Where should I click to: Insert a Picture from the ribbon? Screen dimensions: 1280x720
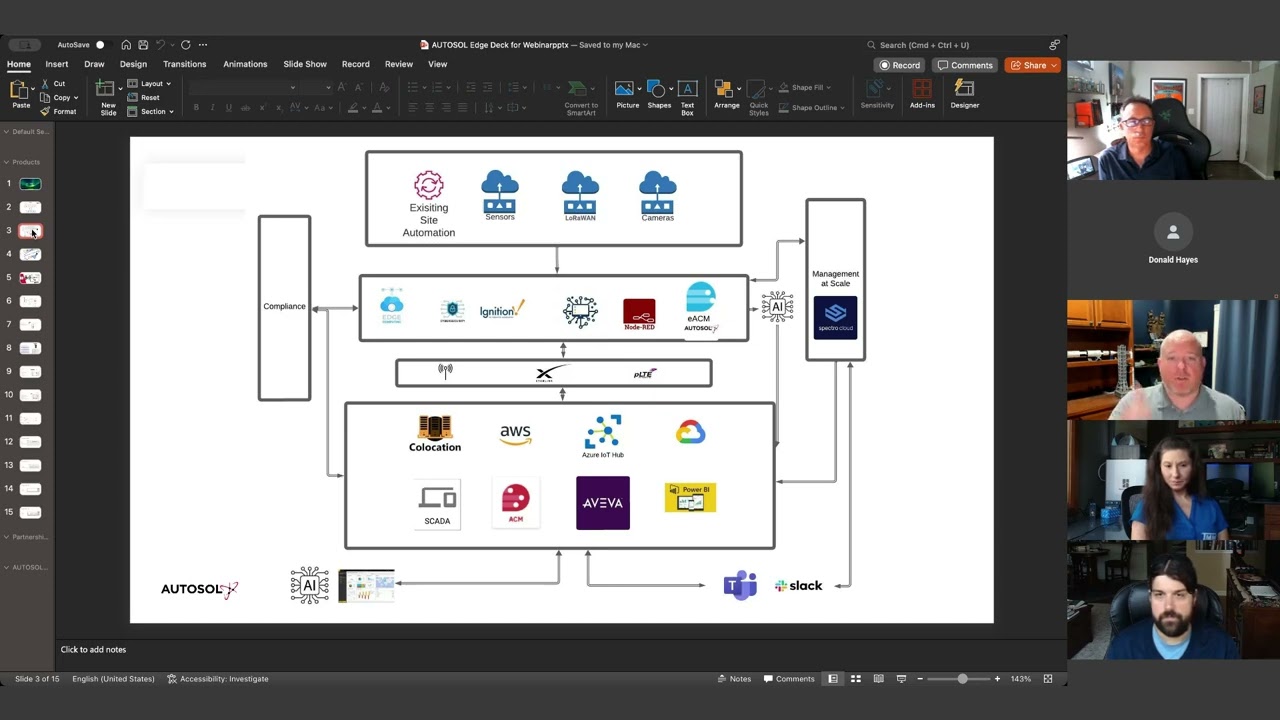[627, 94]
